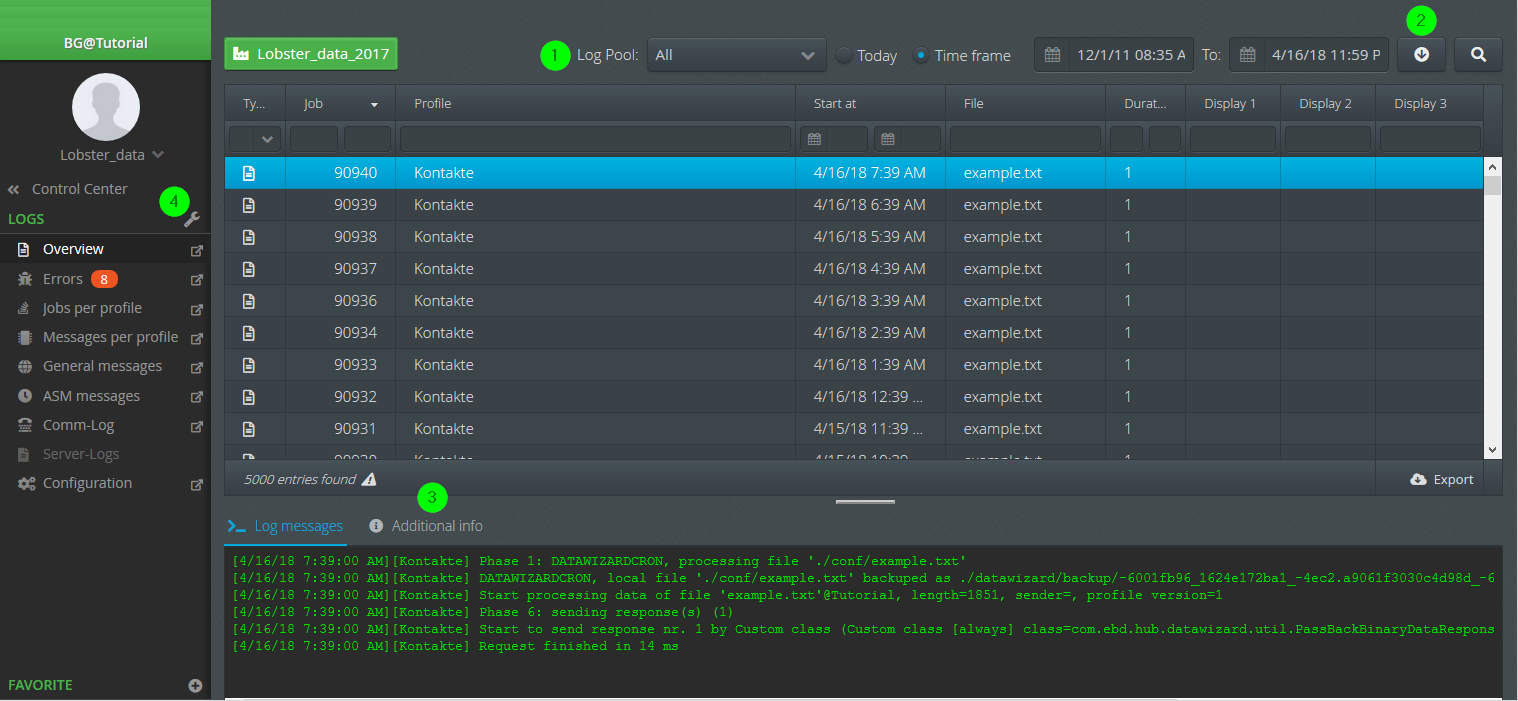This screenshot has width=1518, height=701.
Task: Open the Log Pool dropdown
Action: click(x=736, y=55)
